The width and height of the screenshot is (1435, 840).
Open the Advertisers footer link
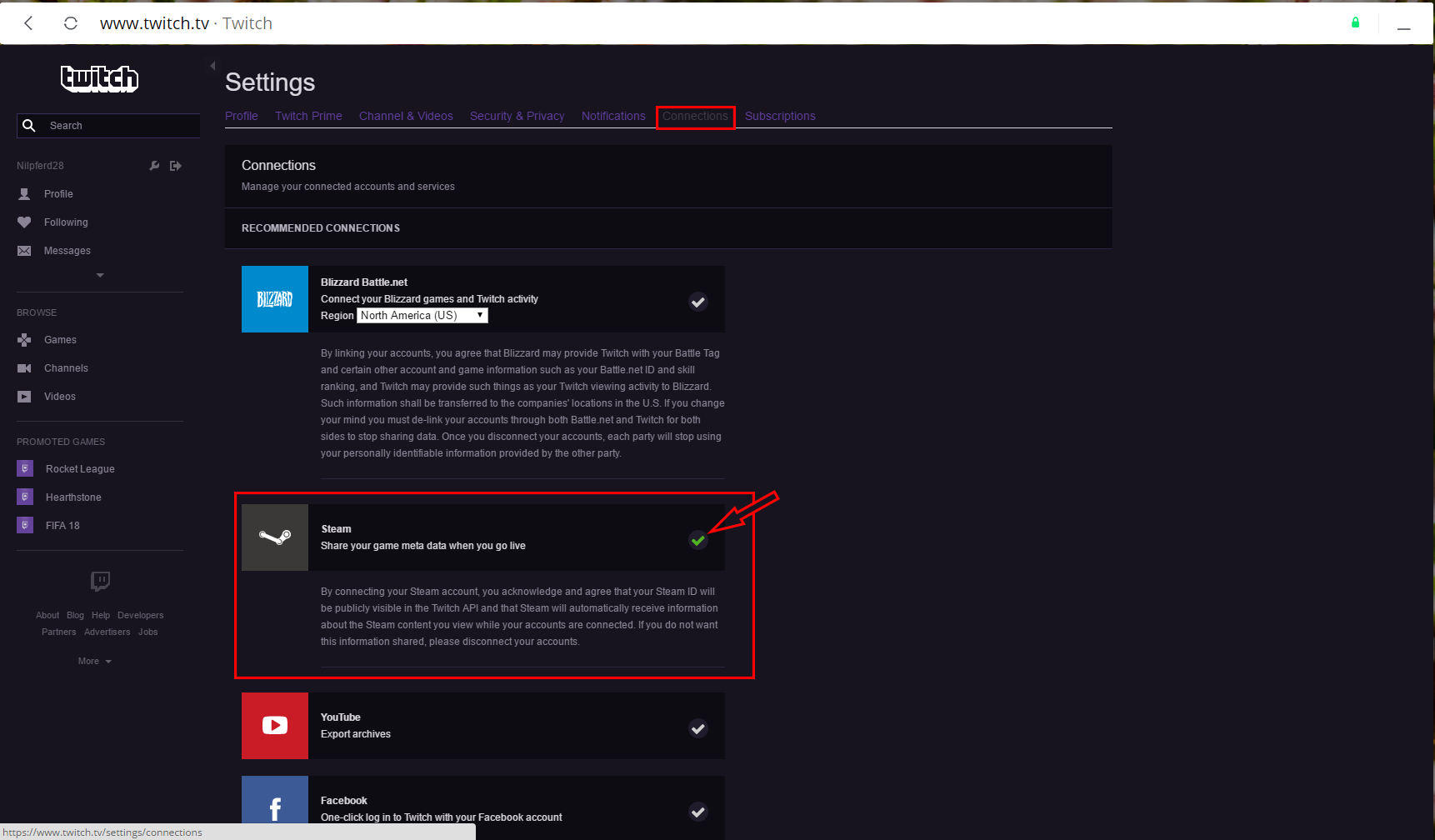pos(107,632)
